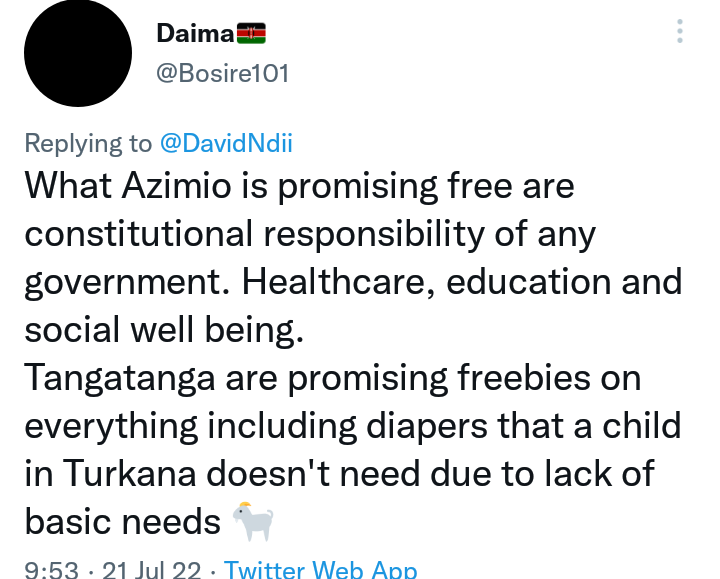Click the word constitutional in the tweet
This screenshot has height=579, width=720.
tap(139, 233)
